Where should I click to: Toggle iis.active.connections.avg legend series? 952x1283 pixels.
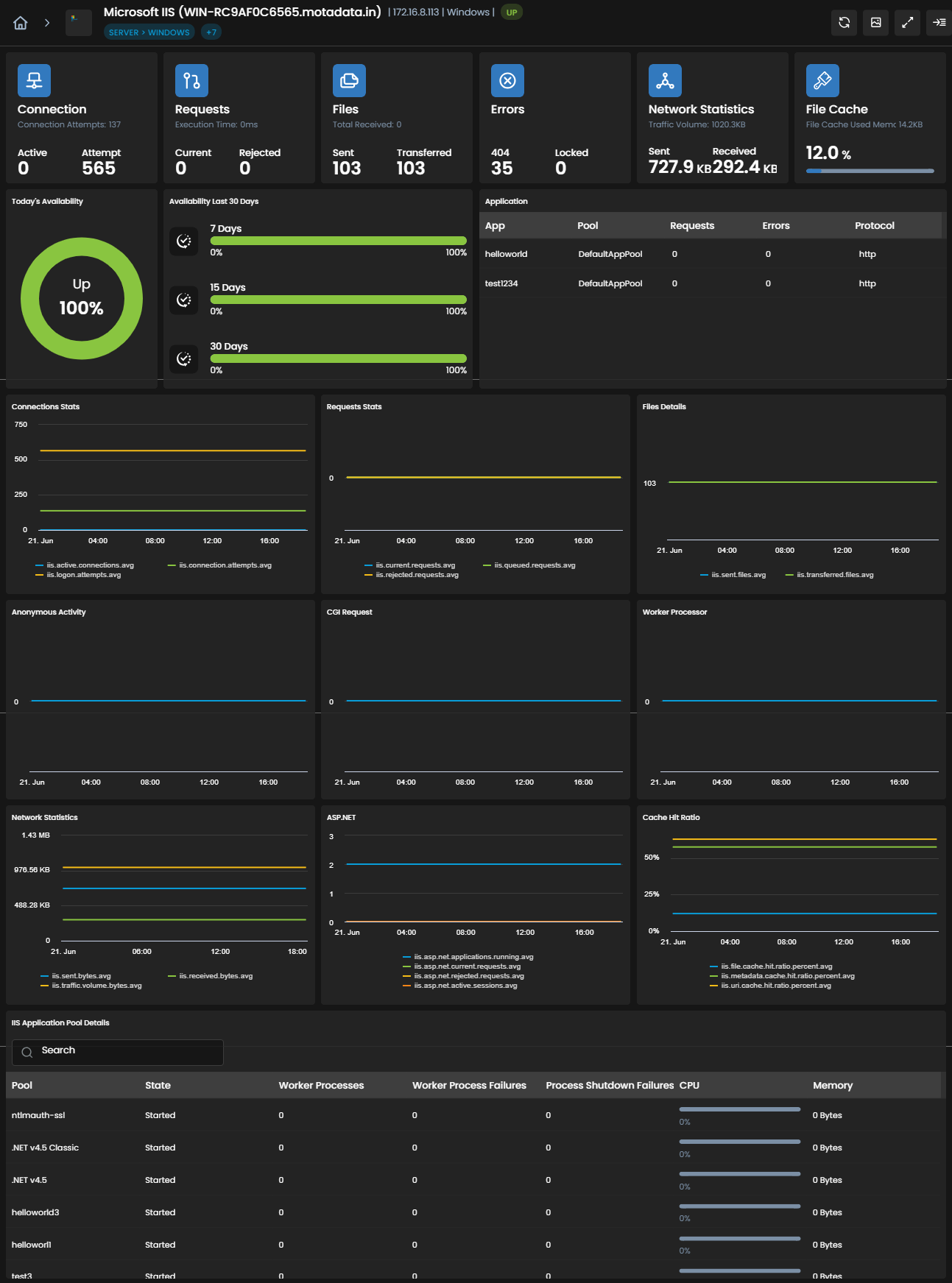[x=85, y=565]
